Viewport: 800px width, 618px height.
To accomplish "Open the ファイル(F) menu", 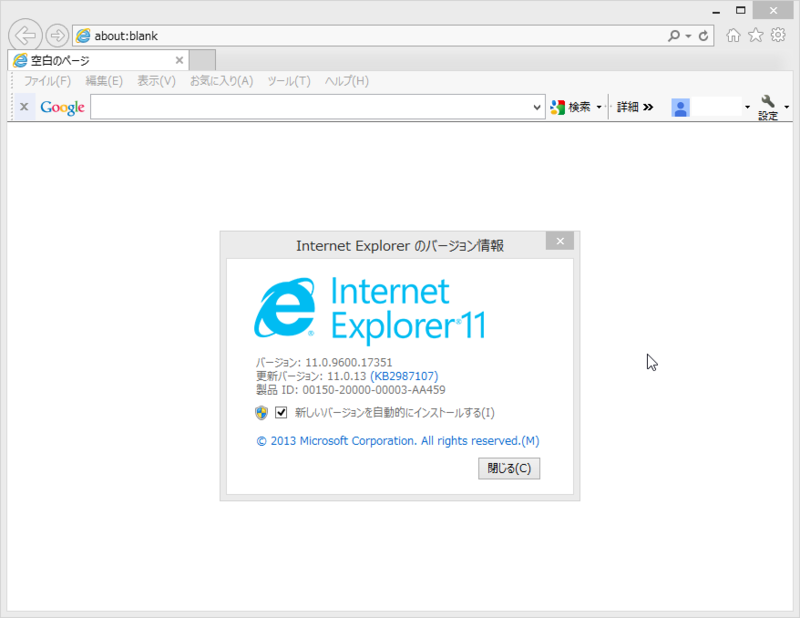I will tap(47, 81).
